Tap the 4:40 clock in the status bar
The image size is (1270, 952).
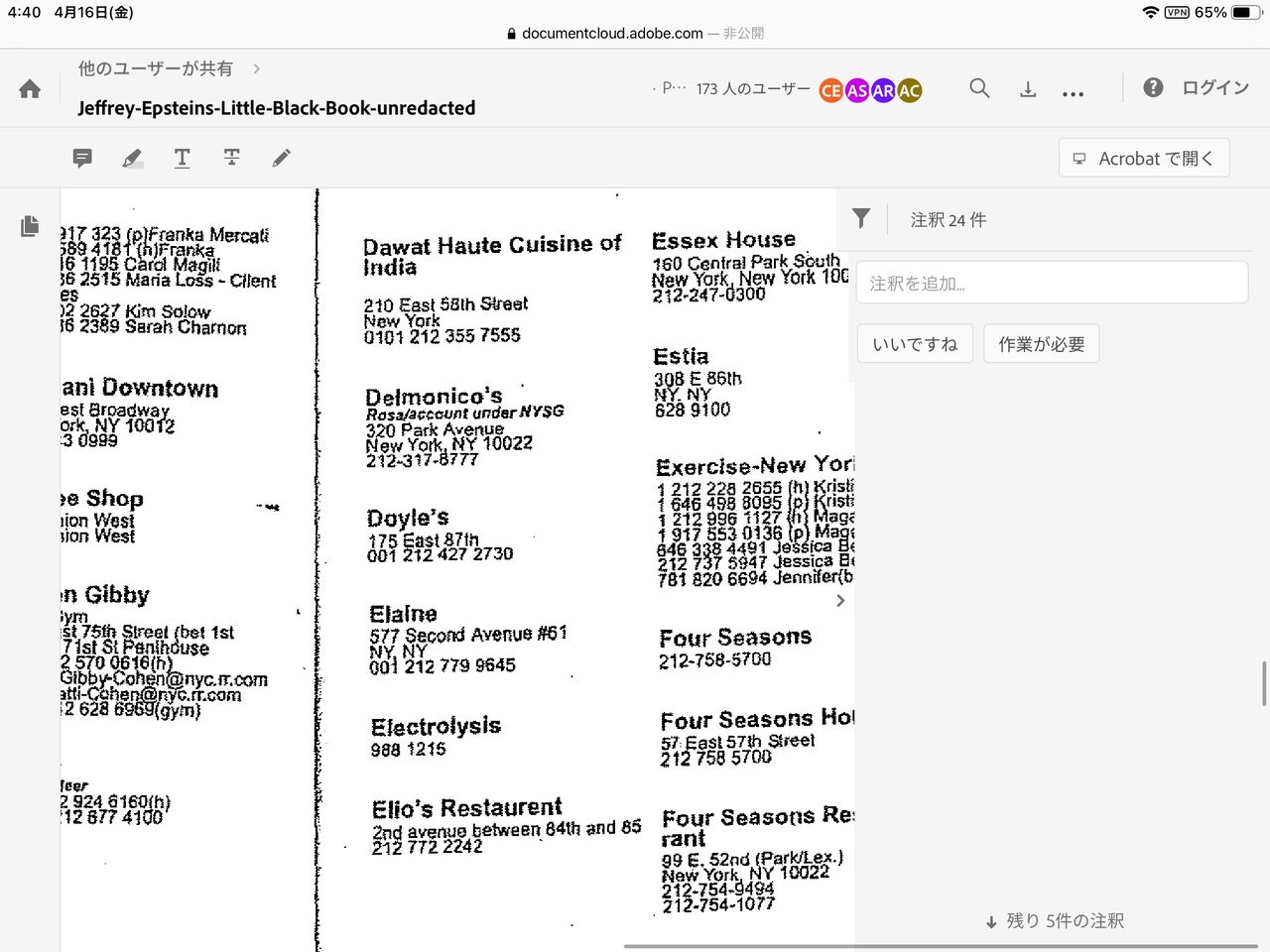[25, 12]
